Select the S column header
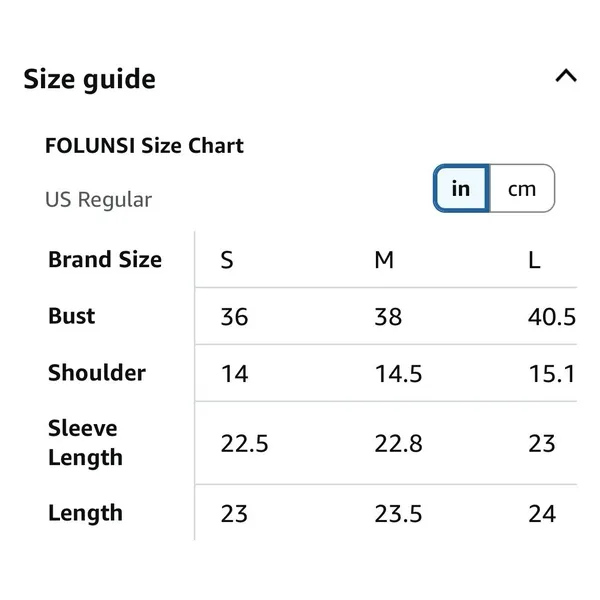This screenshot has width=600, height=600. point(227,260)
